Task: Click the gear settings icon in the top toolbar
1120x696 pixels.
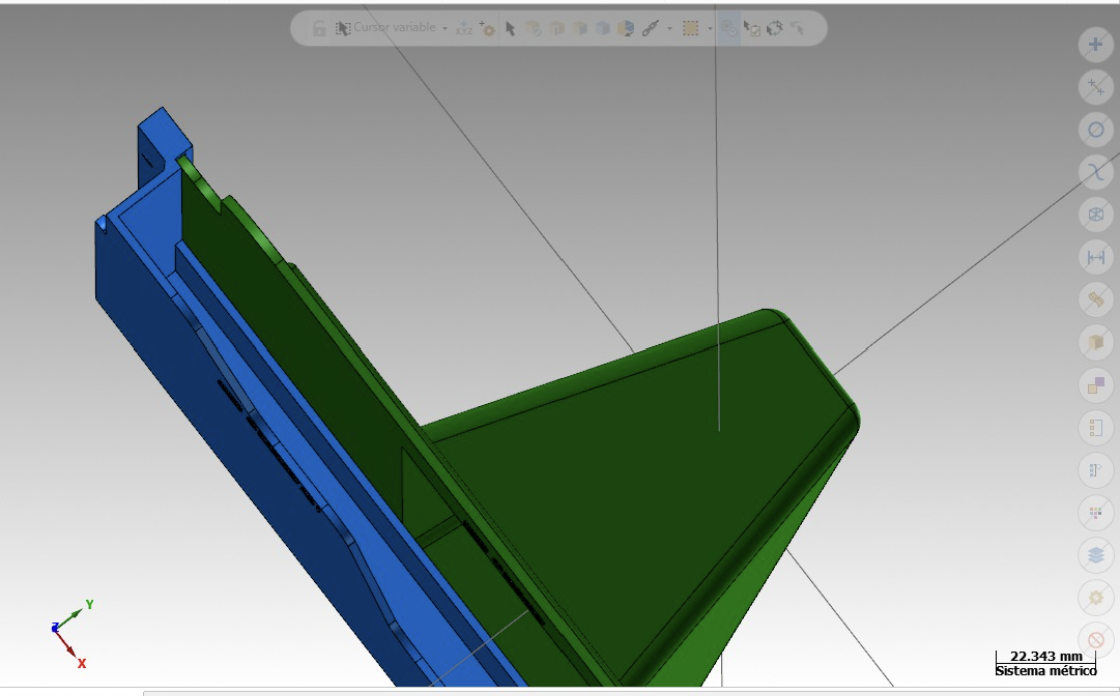Action: click(x=490, y=31)
